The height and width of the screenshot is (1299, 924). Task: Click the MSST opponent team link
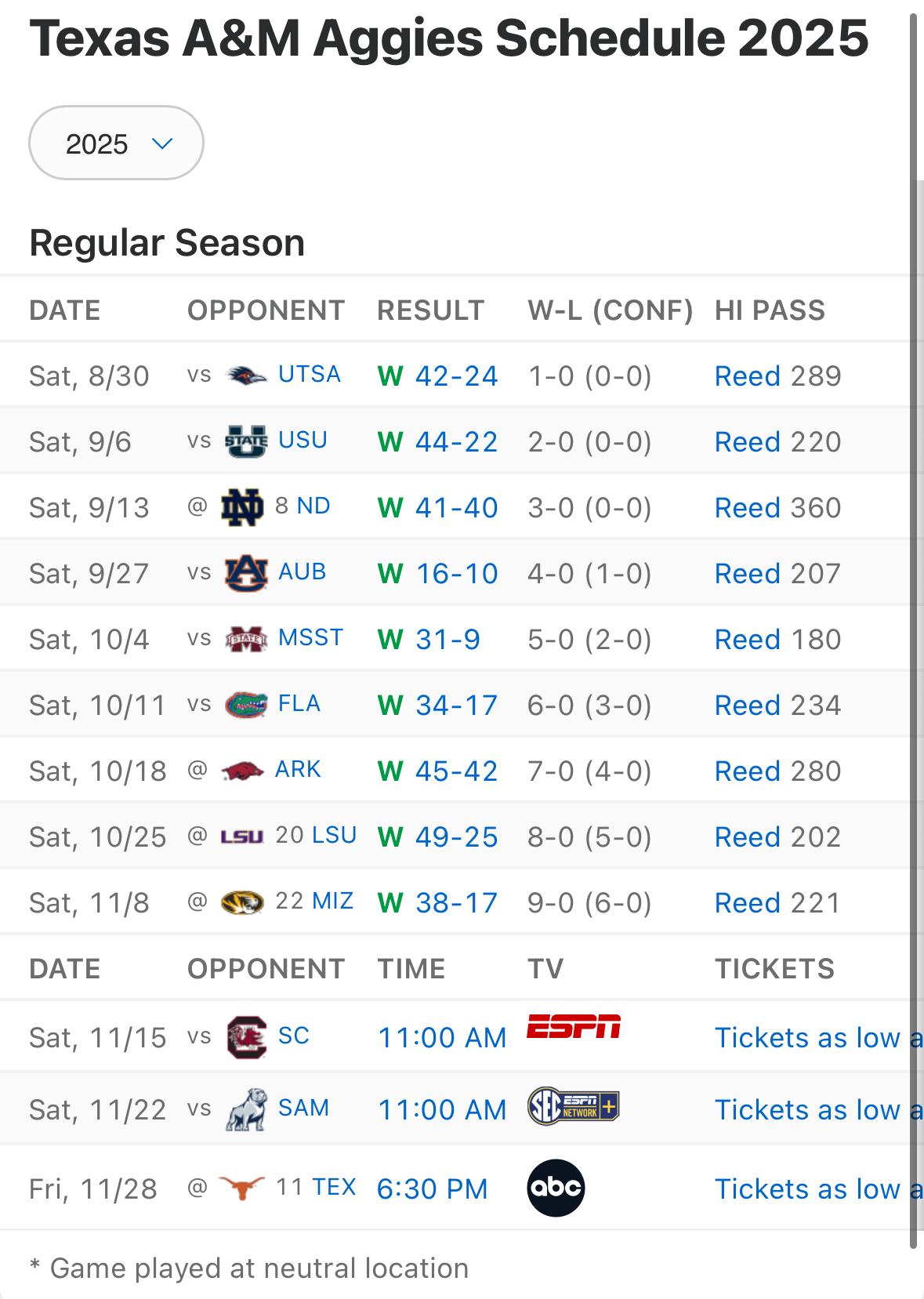[310, 638]
